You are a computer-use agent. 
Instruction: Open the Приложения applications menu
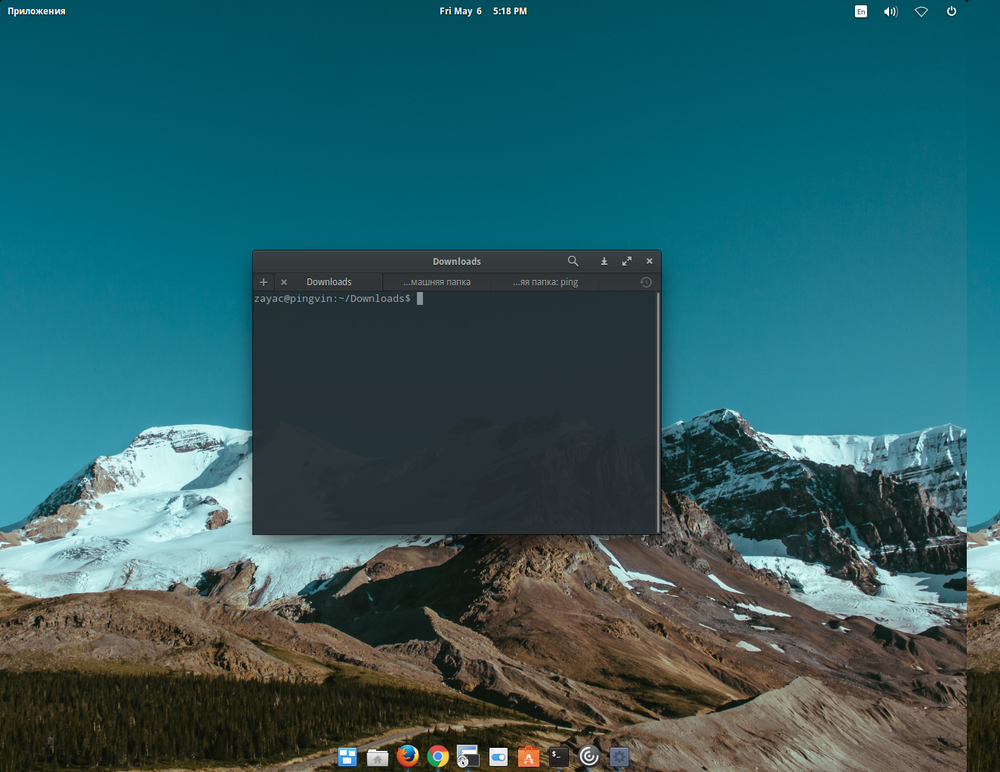pos(37,11)
